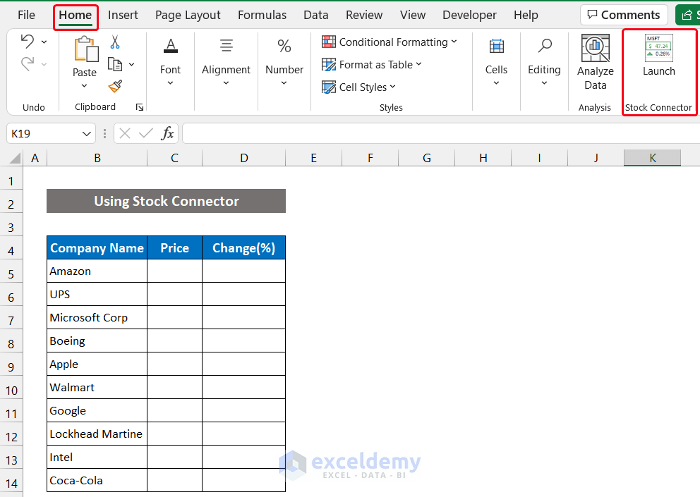Select the Walmart company cell
The image size is (700, 497).
[x=97, y=387]
